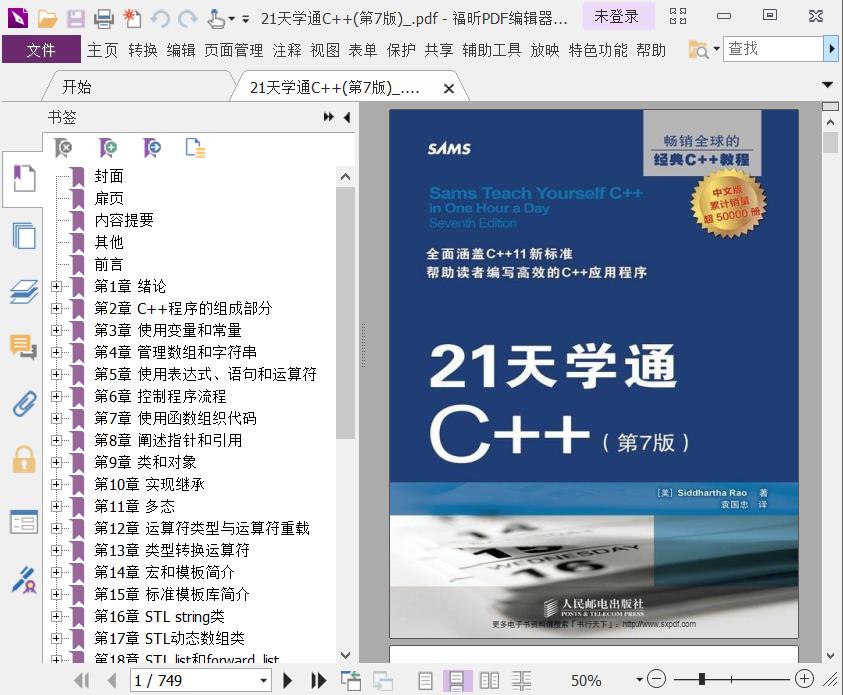Expand the 第9章 类和对象 bookmark

(x=56, y=462)
